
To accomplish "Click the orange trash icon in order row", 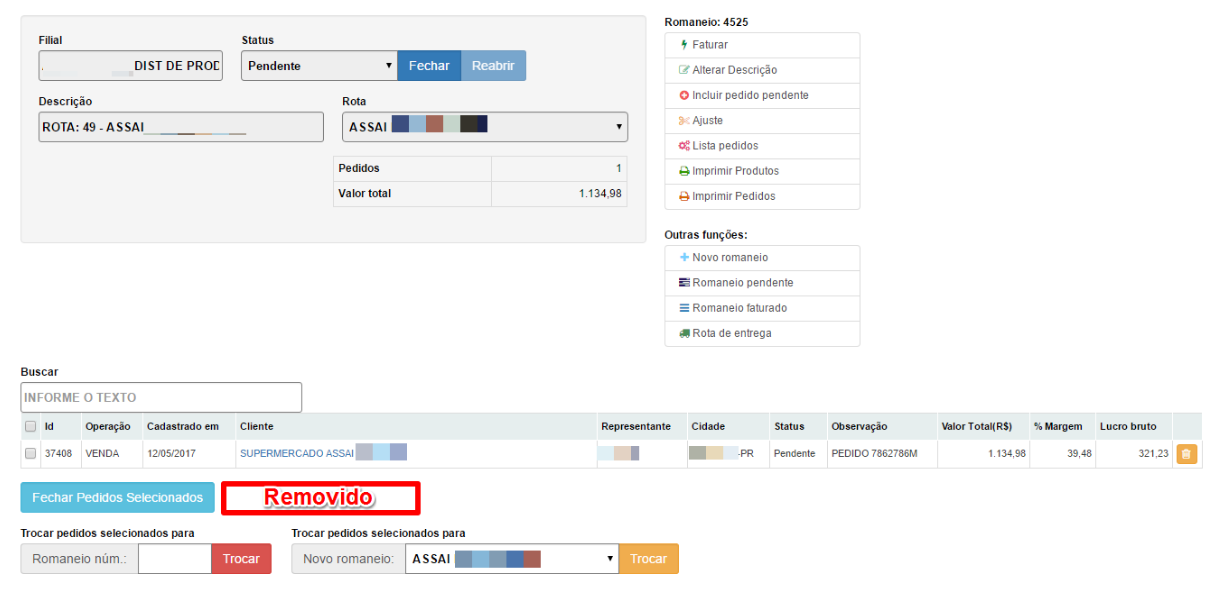I will pos(1185,454).
